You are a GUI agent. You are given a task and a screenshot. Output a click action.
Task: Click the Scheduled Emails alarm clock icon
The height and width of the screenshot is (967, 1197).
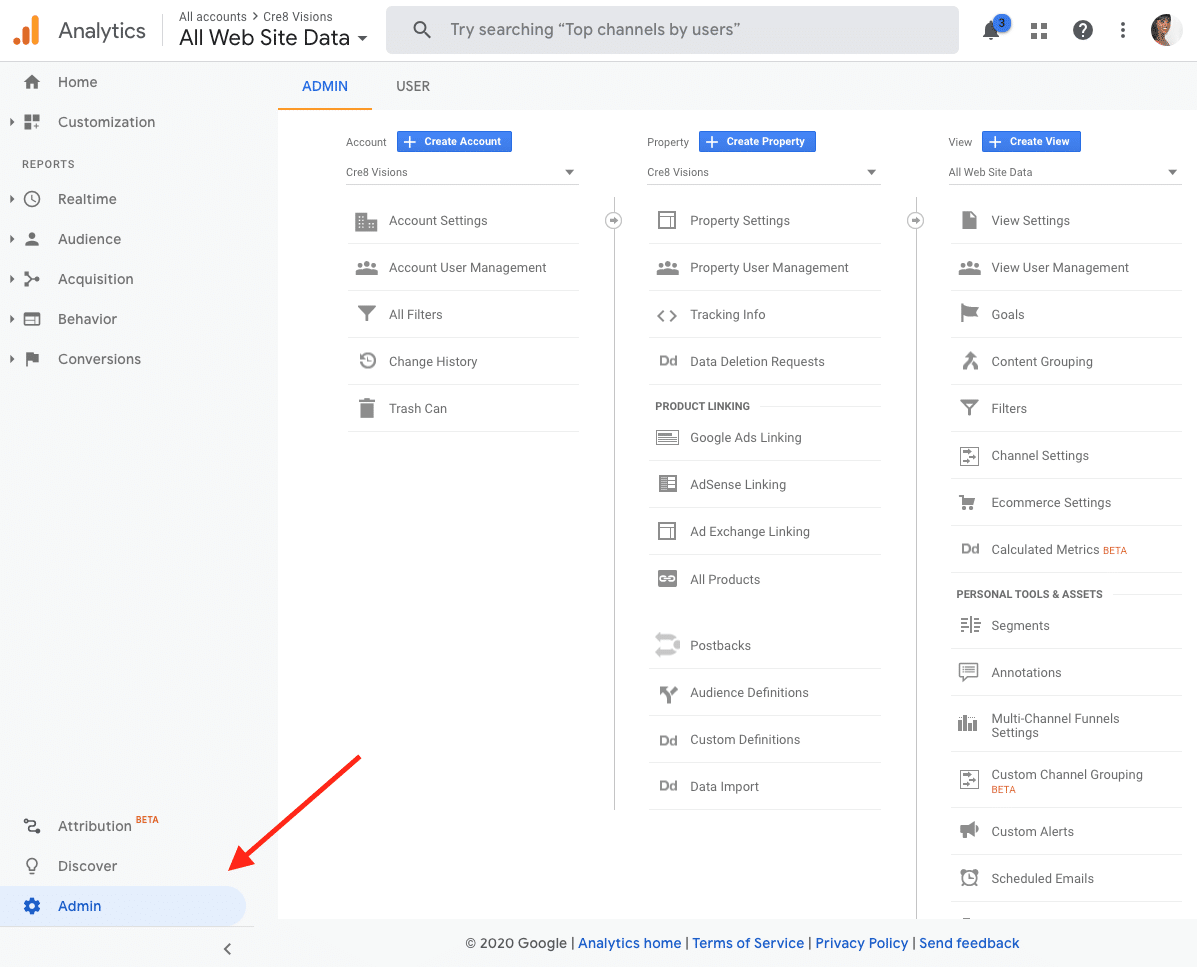click(x=970, y=878)
